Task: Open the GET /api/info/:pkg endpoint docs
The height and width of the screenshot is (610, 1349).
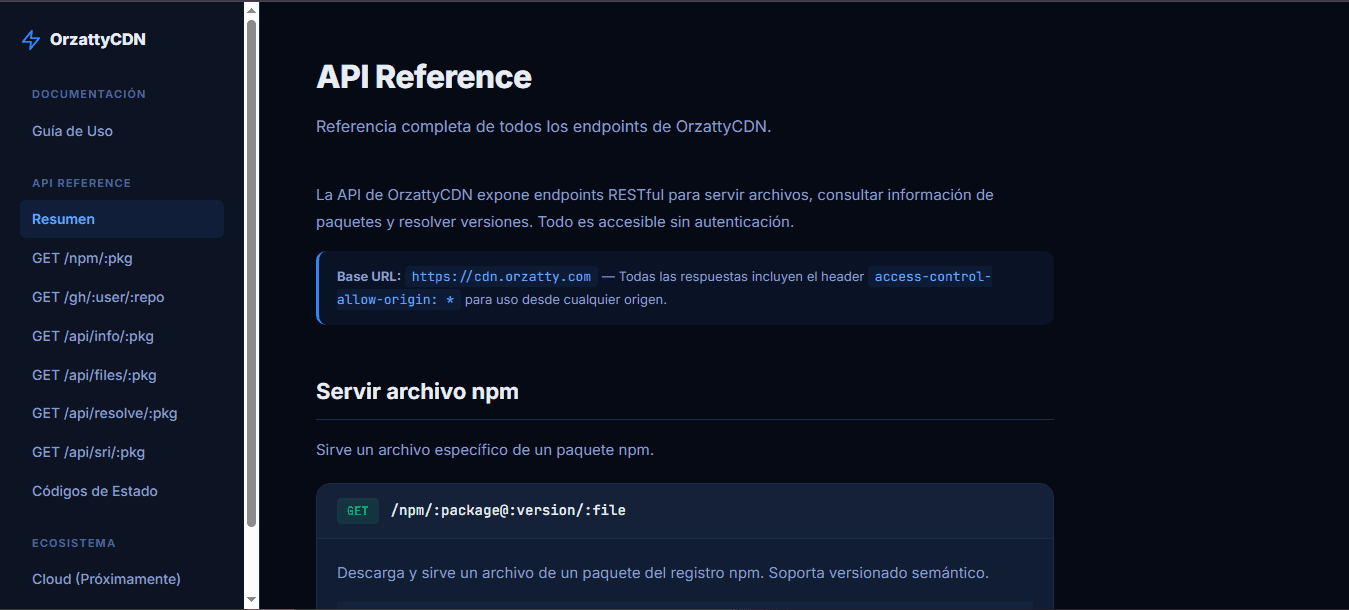Action: (x=93, y=335)
